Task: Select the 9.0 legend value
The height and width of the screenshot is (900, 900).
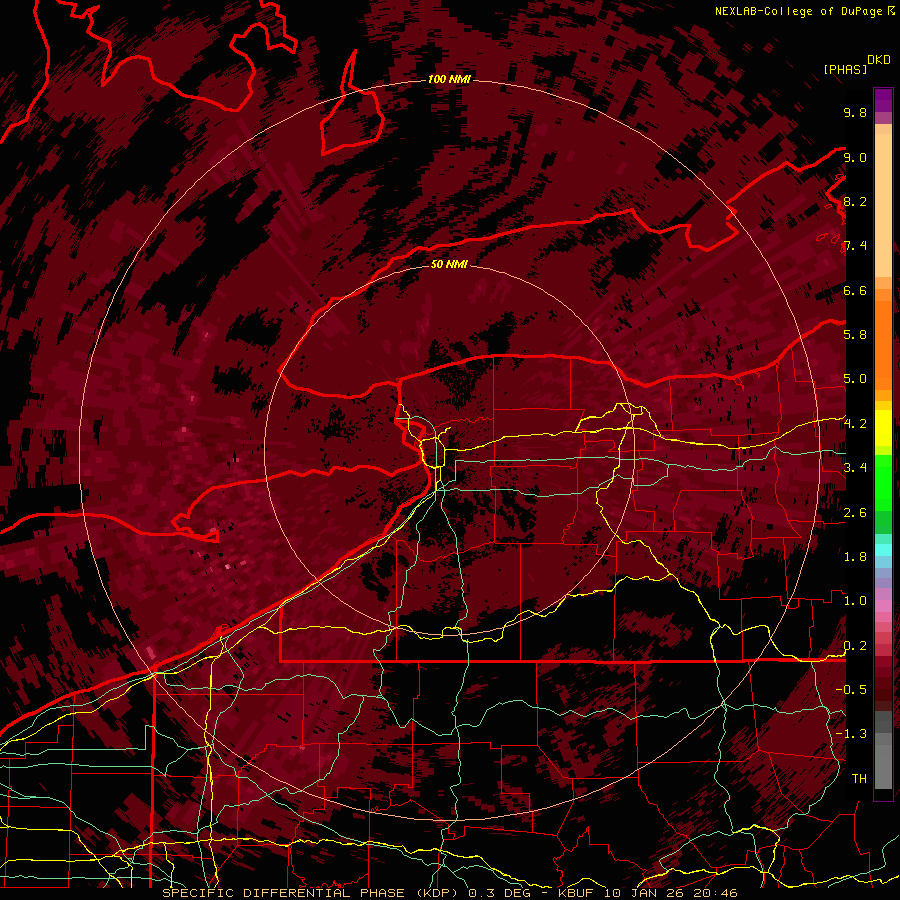Action: 855,157
